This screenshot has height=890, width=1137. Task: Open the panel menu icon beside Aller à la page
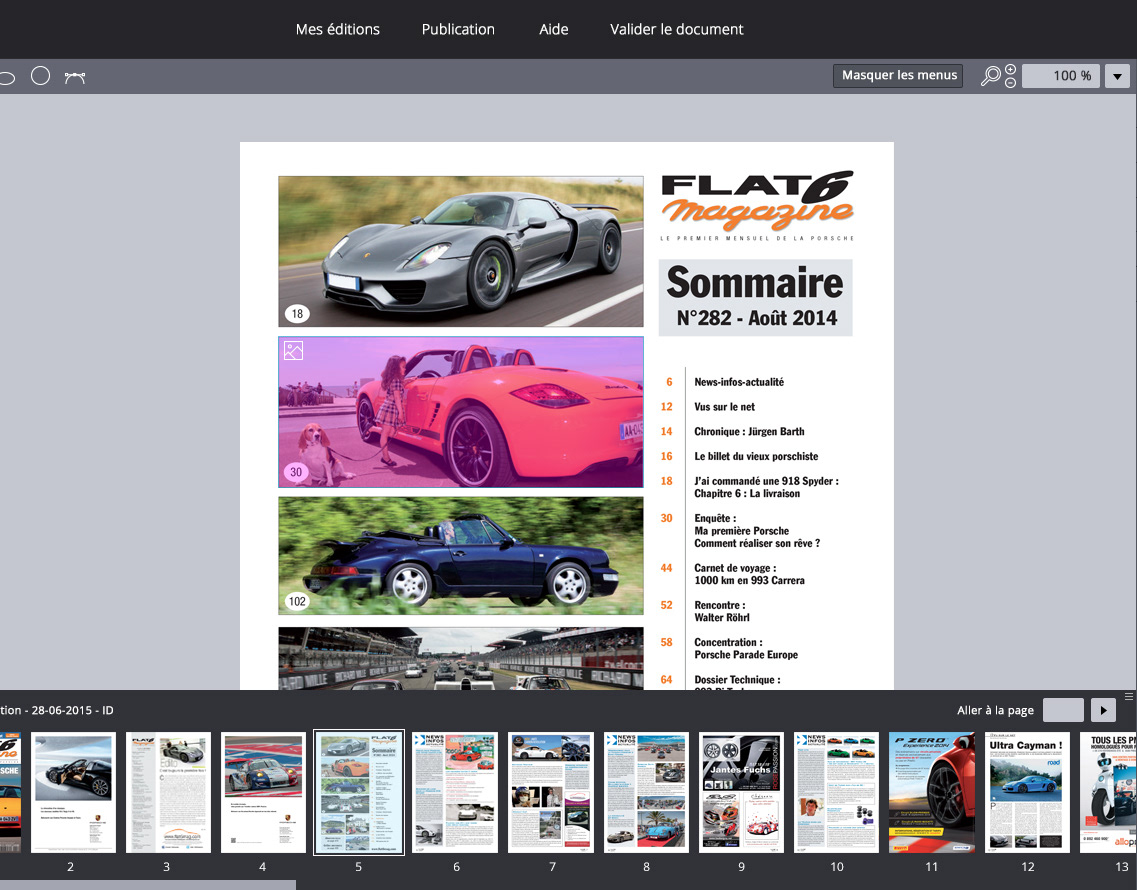pos(1128,696)
